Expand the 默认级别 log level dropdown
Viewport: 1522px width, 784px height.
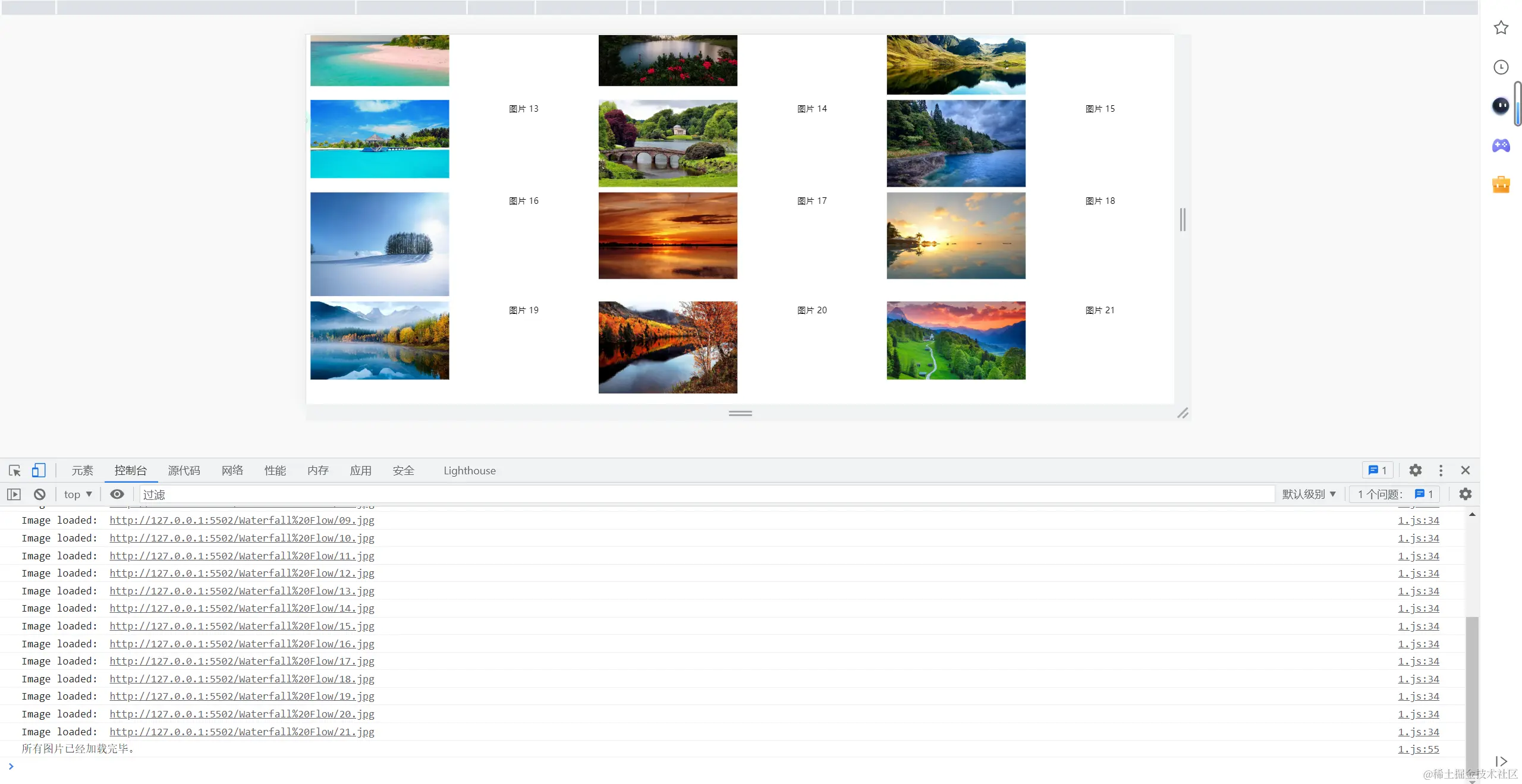pos(1309,495)
